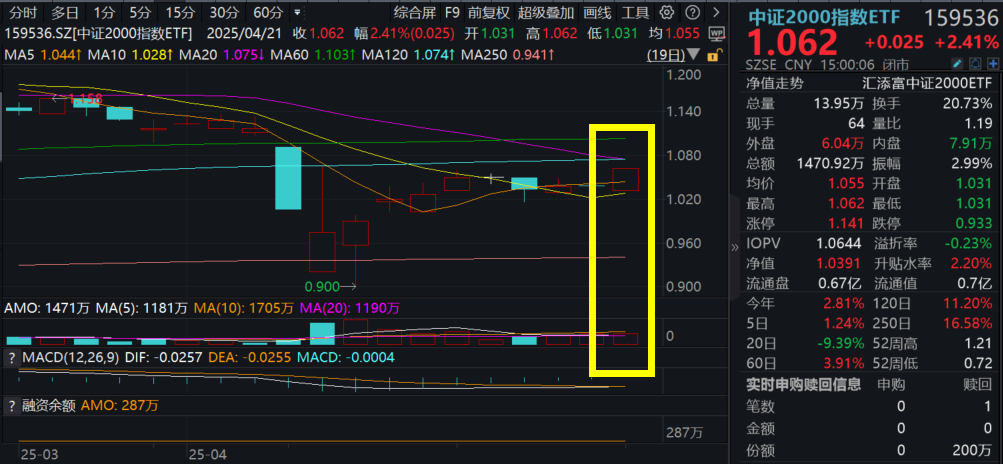
Task: Click the last candlestick inside yellow box
Action: (x=625, y=180)
